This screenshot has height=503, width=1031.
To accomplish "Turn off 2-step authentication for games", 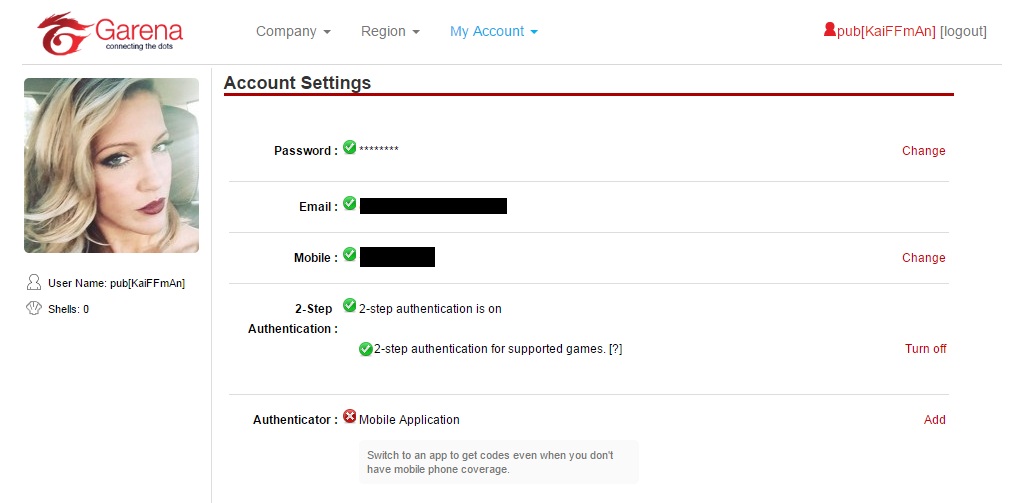I will pyautogui.click(x=925, y=349).
